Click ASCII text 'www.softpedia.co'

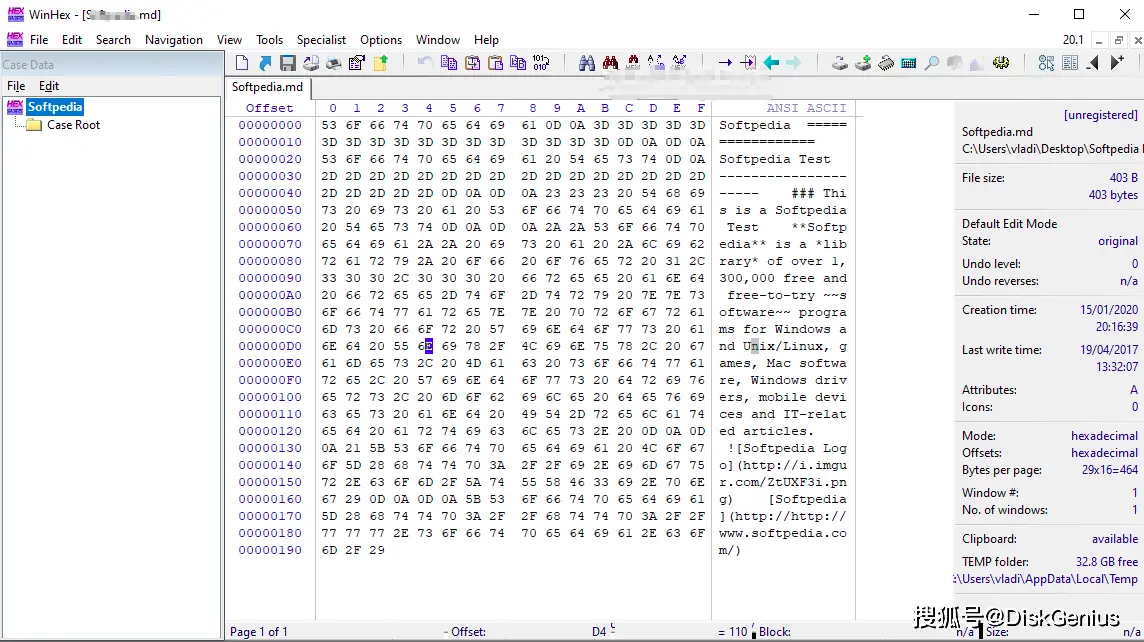point(782,533)
